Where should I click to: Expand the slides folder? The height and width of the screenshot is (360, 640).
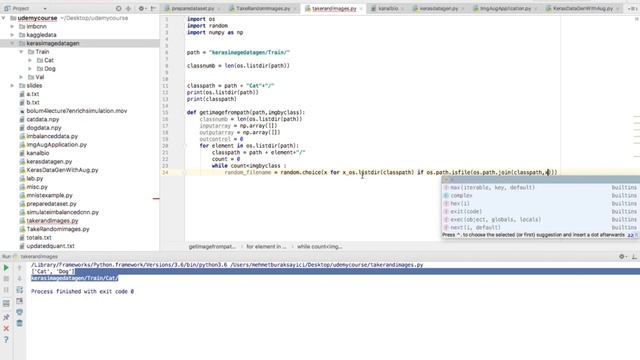click(x=12, y=86)
